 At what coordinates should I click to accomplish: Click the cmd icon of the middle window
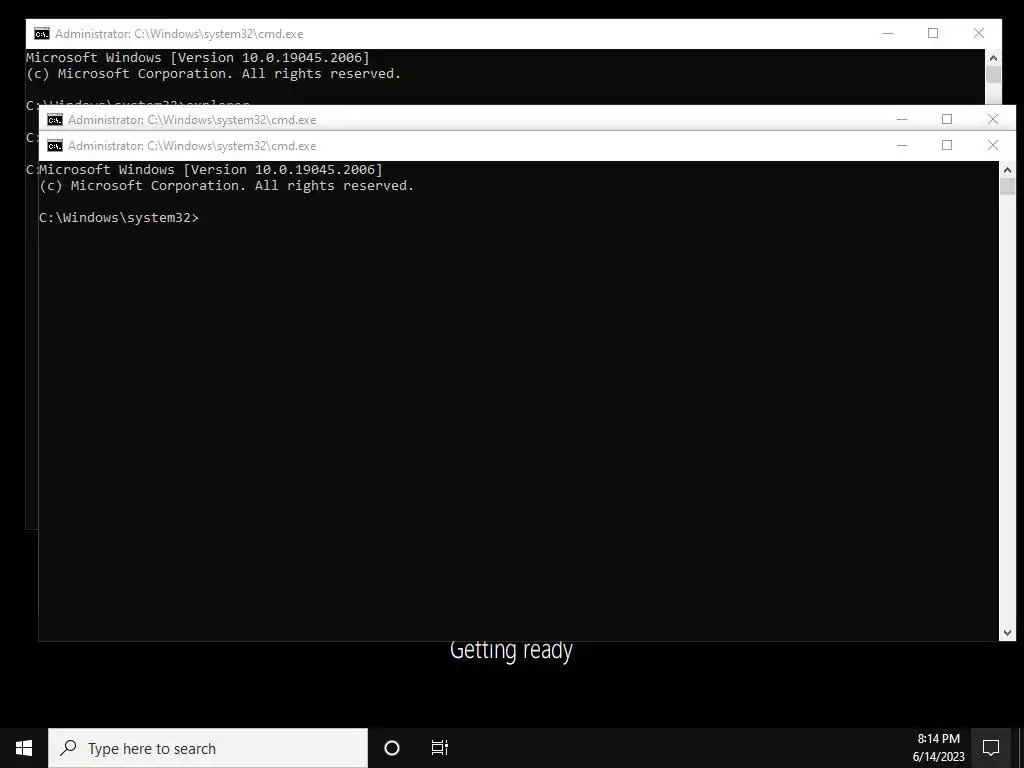pos(55,120)
